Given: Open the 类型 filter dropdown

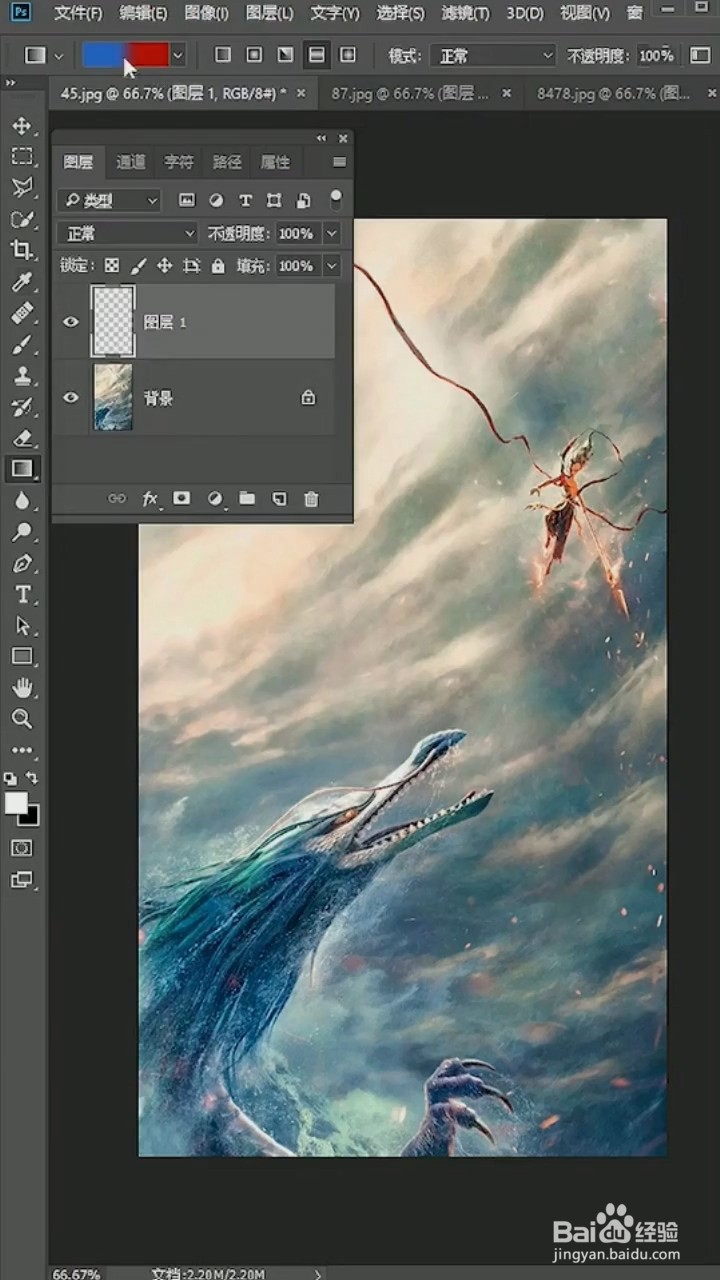Looking at the screenshot, I should click(109, 201).
